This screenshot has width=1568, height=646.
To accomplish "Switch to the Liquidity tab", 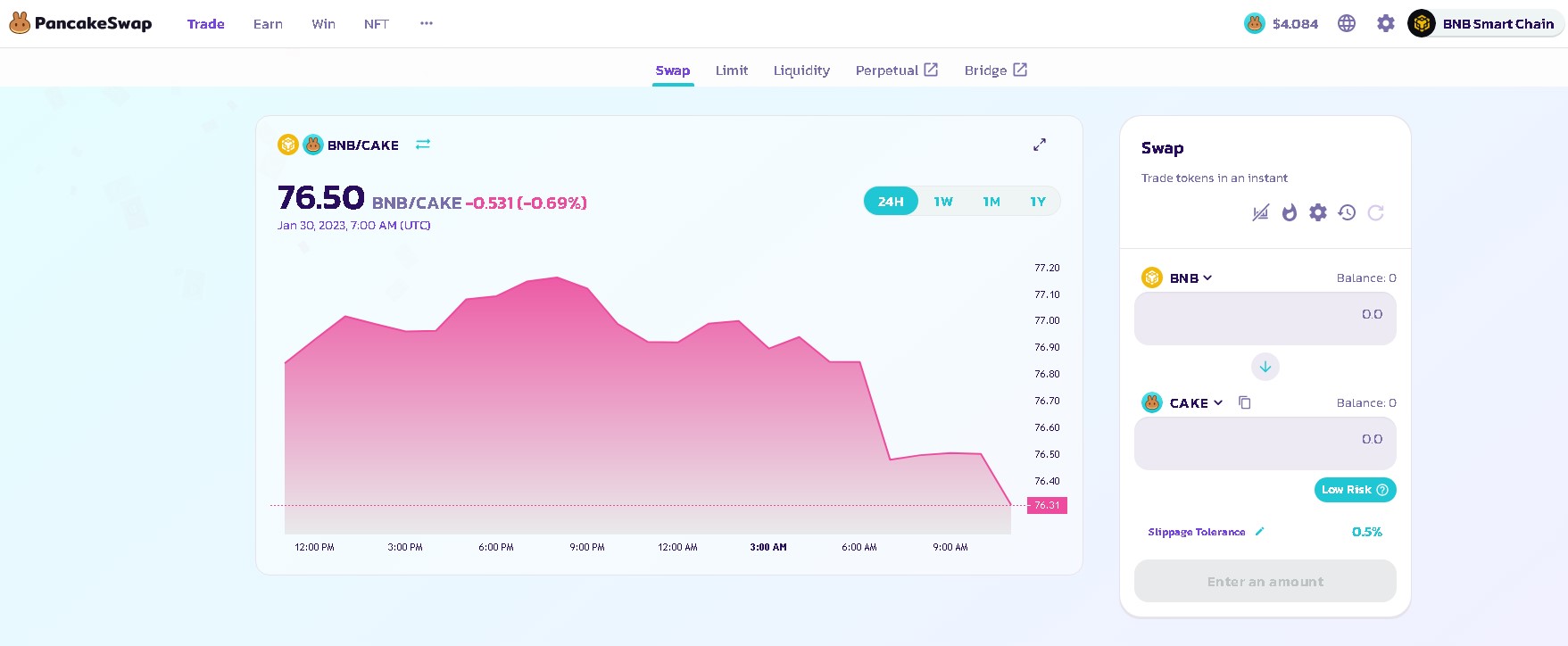I will [801, 70].
